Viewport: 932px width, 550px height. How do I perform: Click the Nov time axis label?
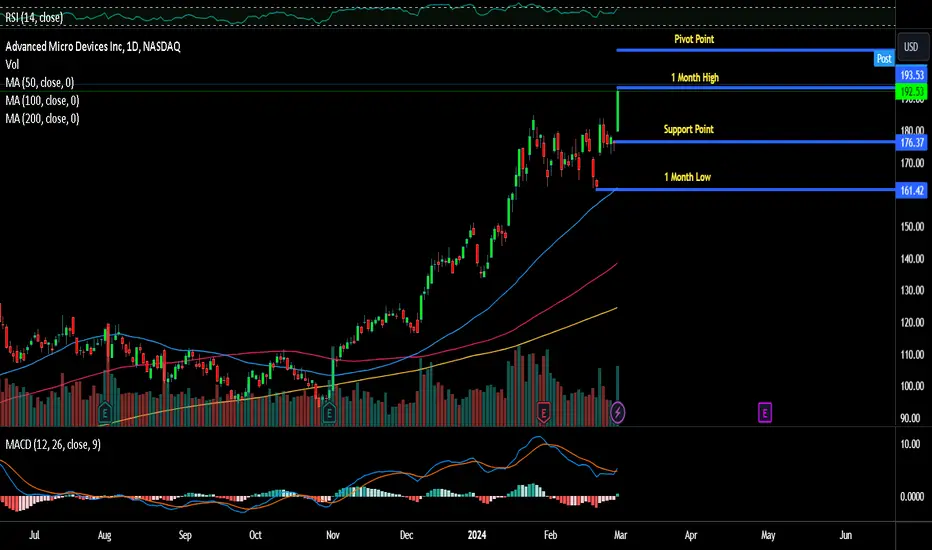333,535
